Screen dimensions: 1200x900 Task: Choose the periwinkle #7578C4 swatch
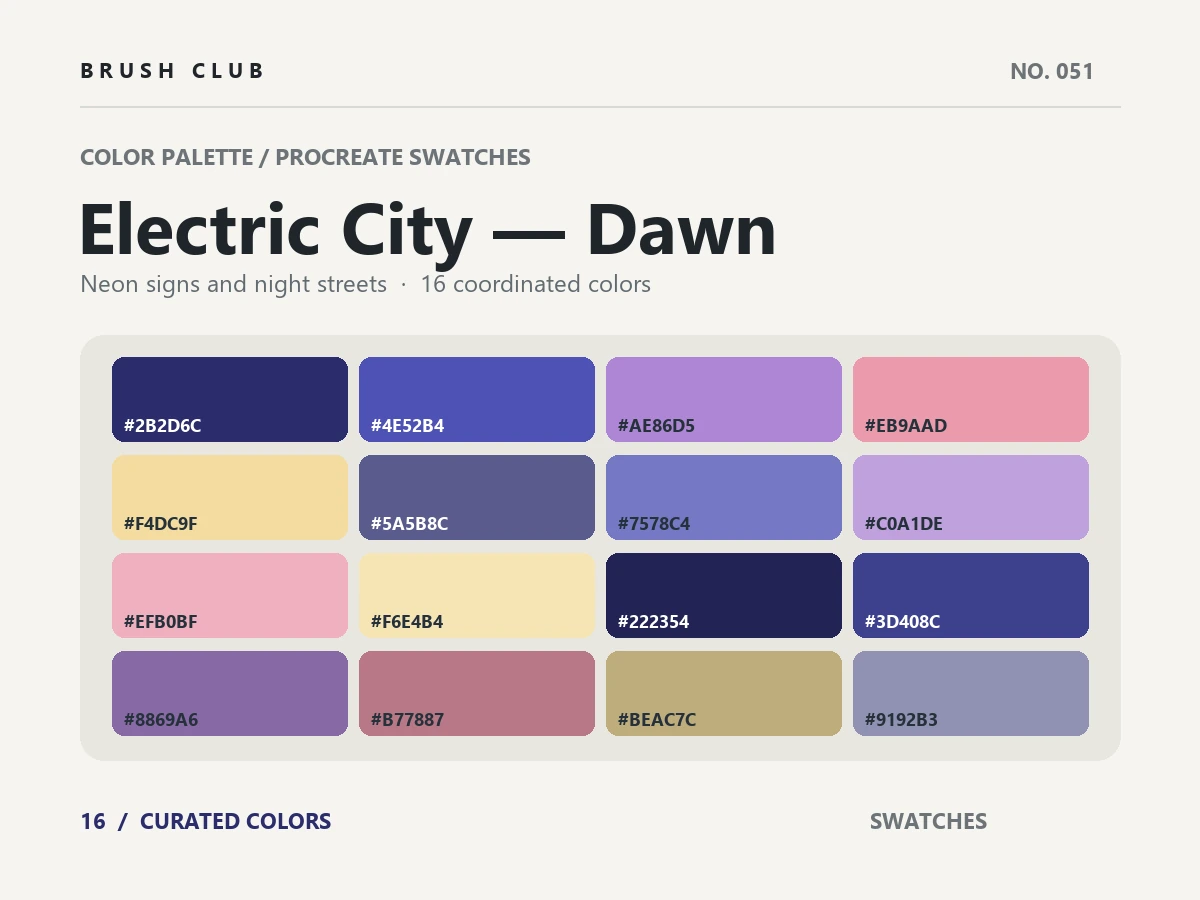pos(724,498)
